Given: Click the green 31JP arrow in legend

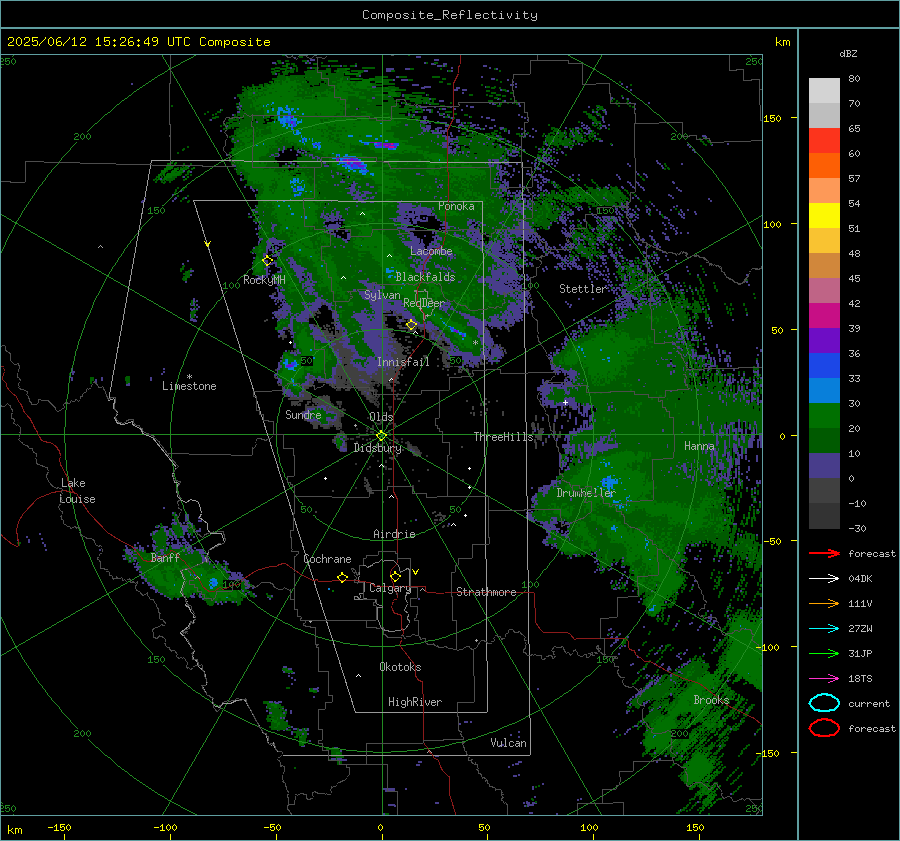Looking at the screenshot, I should point(824,653).
